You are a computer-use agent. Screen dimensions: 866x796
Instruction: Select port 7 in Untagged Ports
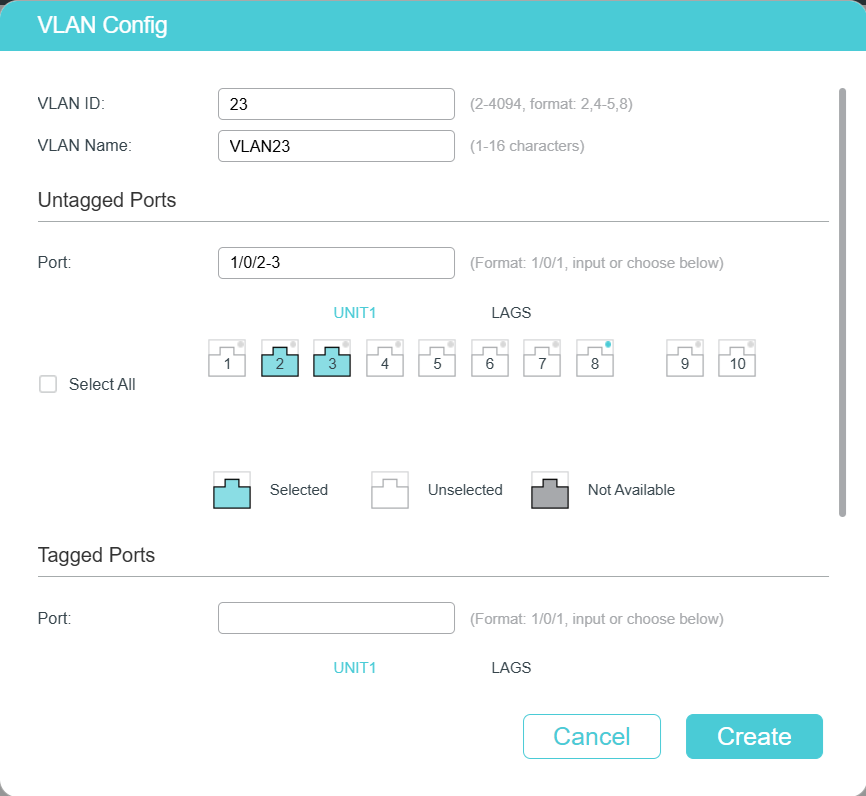[x=542, y=359]
